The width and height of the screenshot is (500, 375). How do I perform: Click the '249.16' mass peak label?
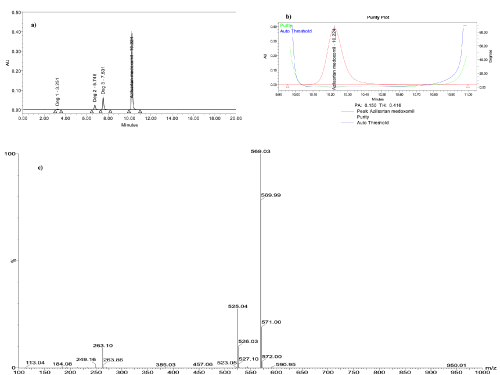pos(86,360)
